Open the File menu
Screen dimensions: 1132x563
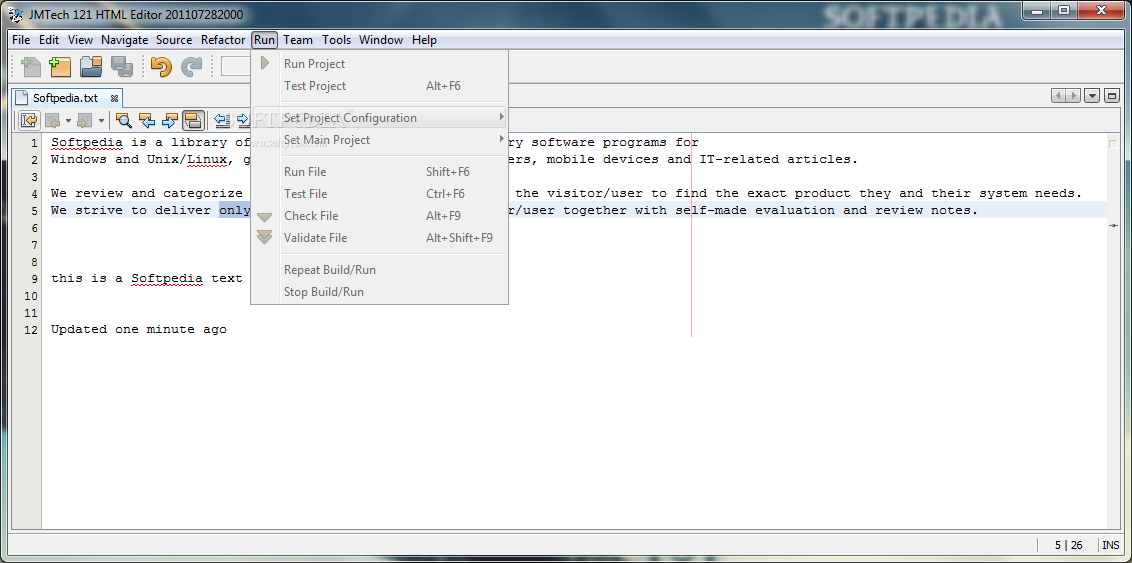tap(21, 40)
